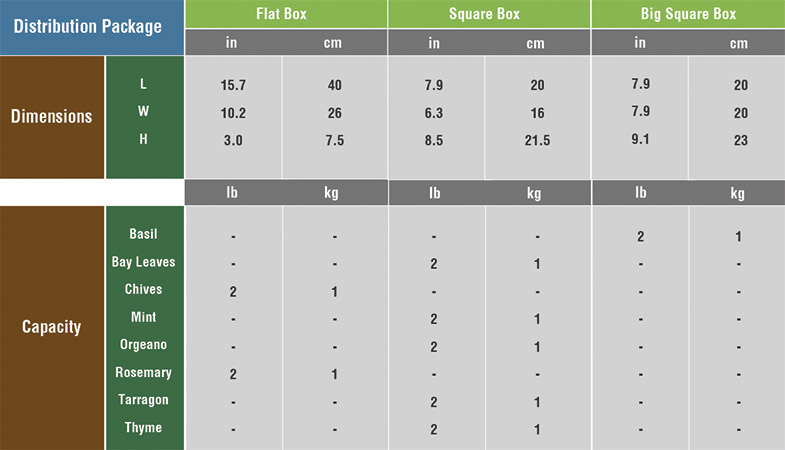This screenshot has width=785, height=450.
Task: Click the Dimensions section label
Action: [x=52, y=116]
